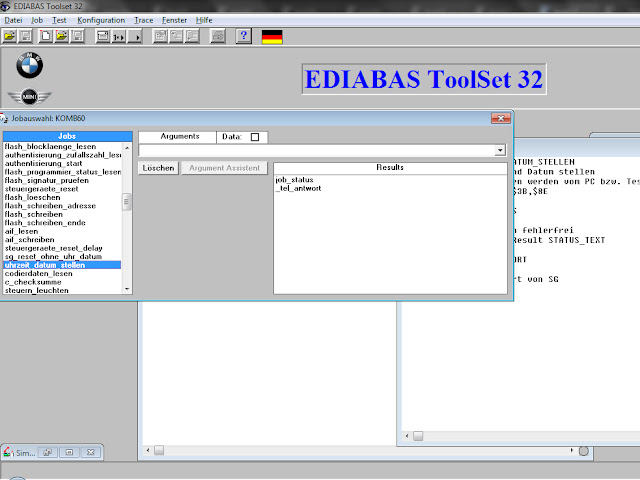
Task: Maximize the minimized Sim window
Action: (69, 452)
